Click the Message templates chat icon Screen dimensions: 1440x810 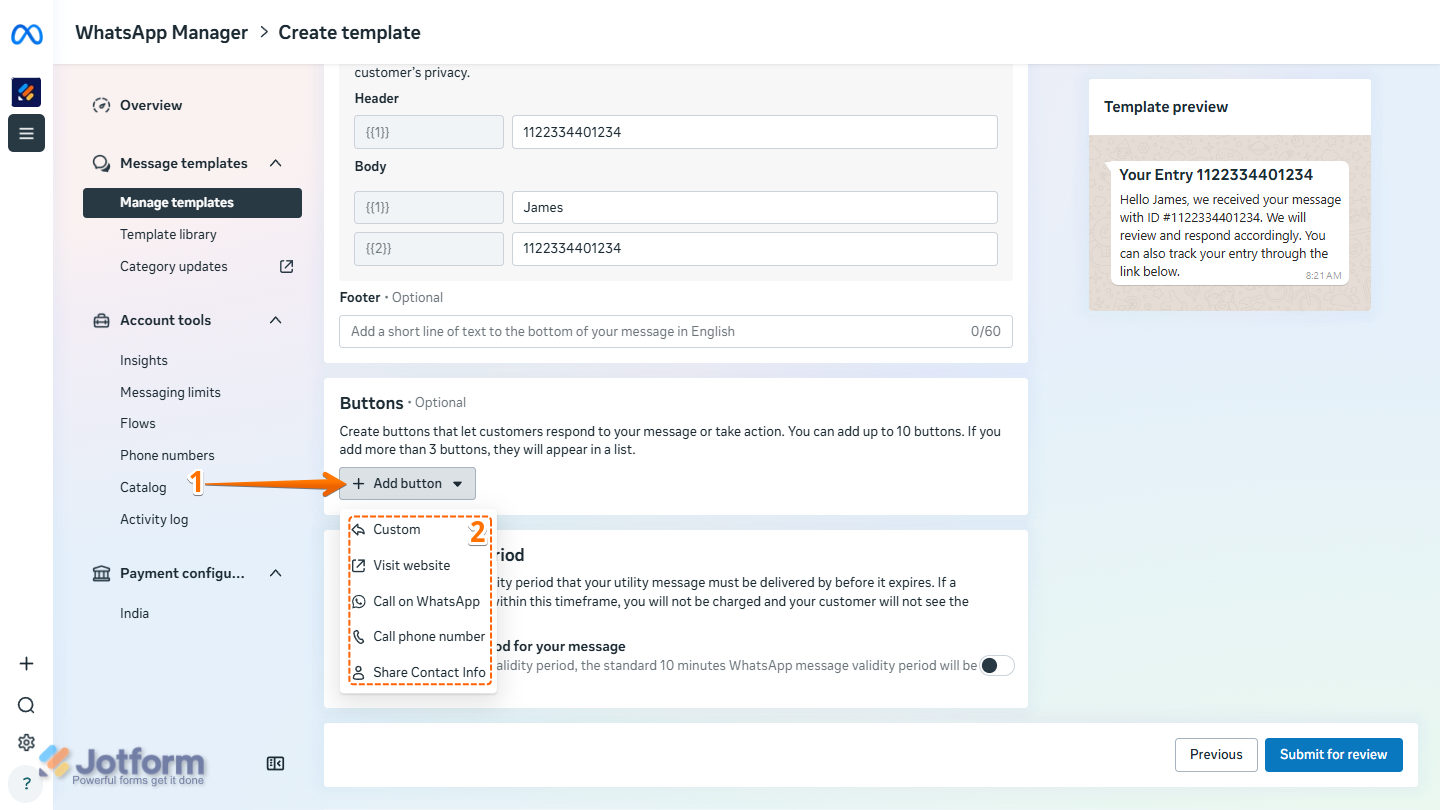pos(101,163)
